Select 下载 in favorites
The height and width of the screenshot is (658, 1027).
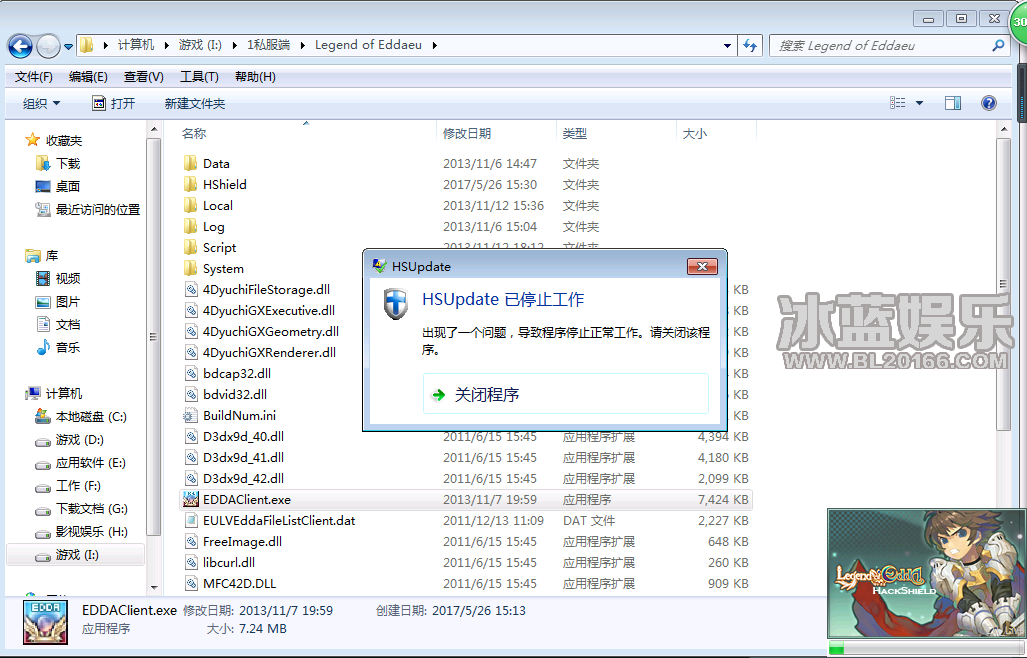click(58, 163)
